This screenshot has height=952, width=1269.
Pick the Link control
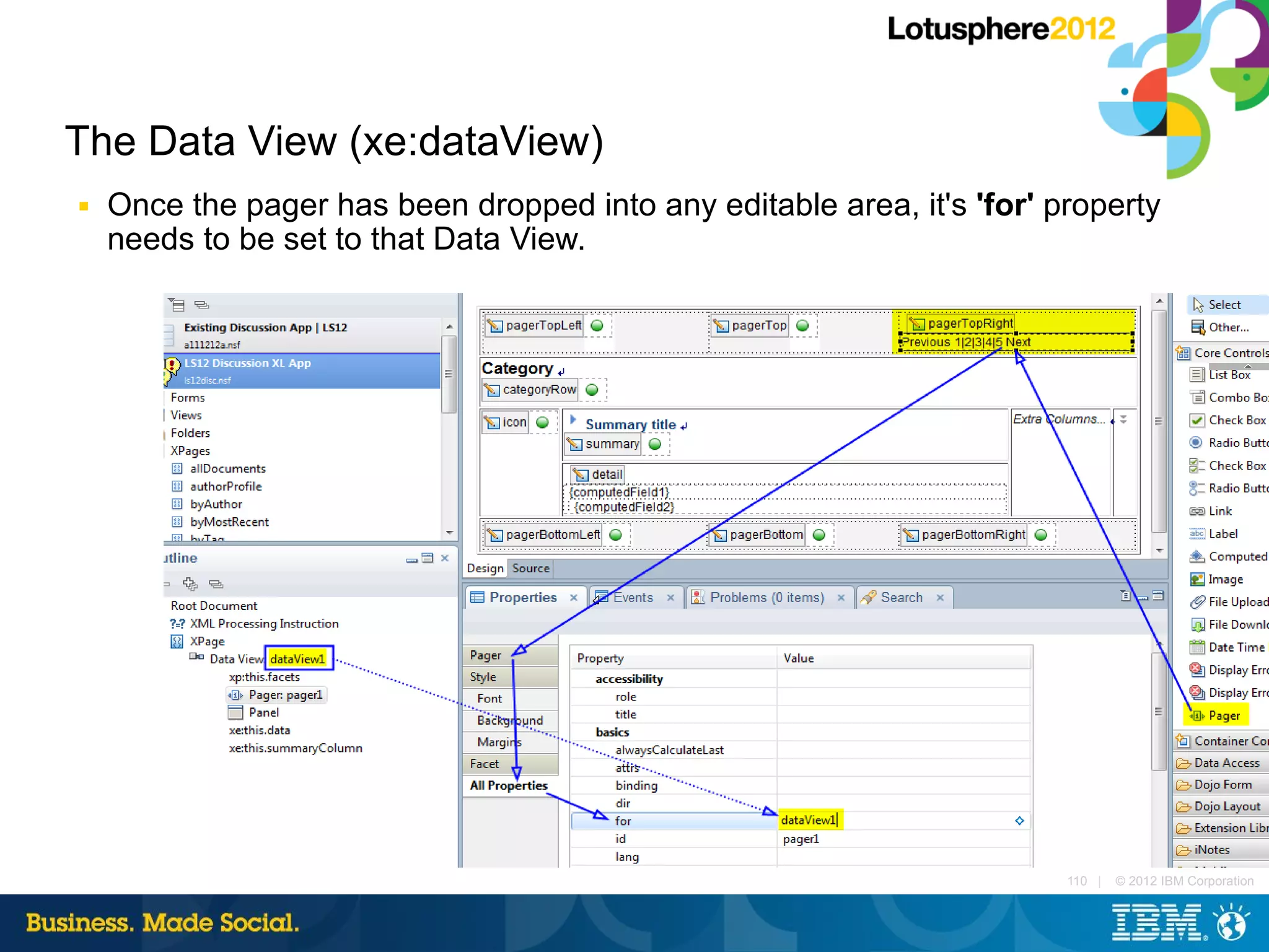(x=1211, y=511)
